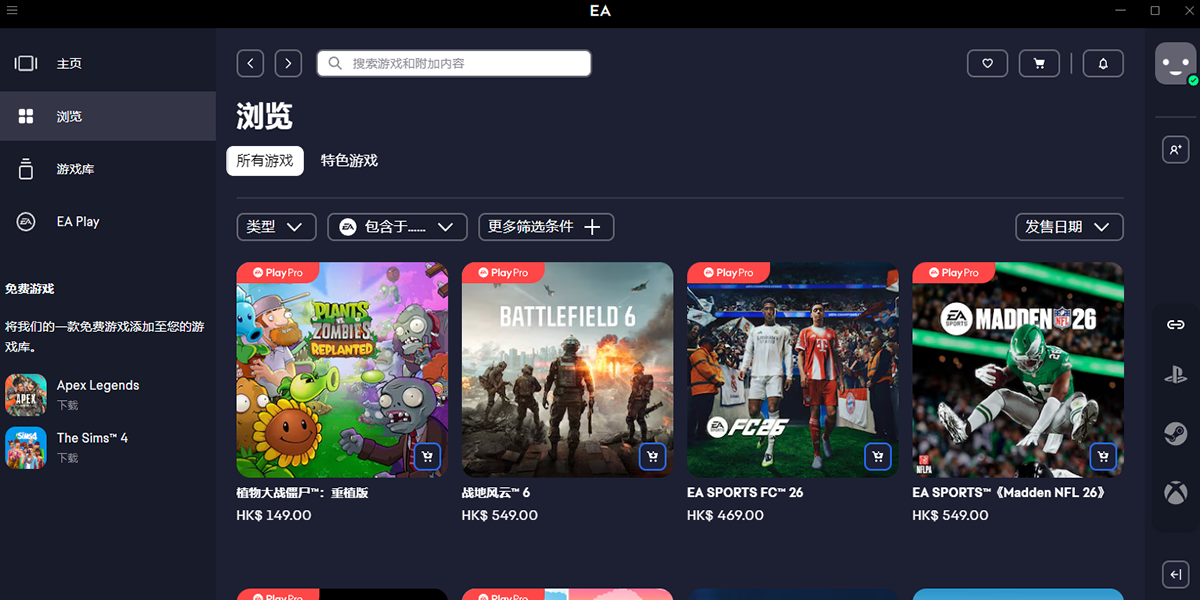1200x600 pixels.
Task: Go forward with the right arrow button
Action: click(x=288, y=63)
